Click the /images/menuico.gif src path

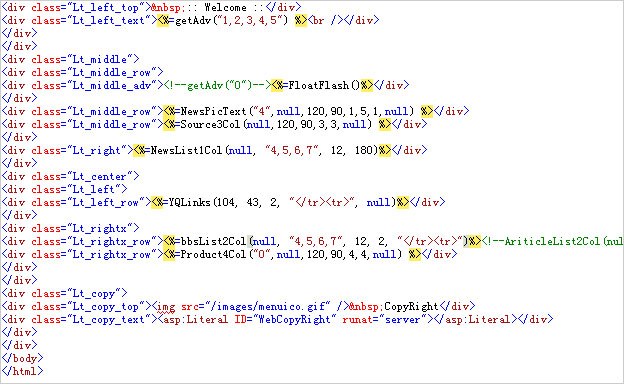click(x=269, y=307)
